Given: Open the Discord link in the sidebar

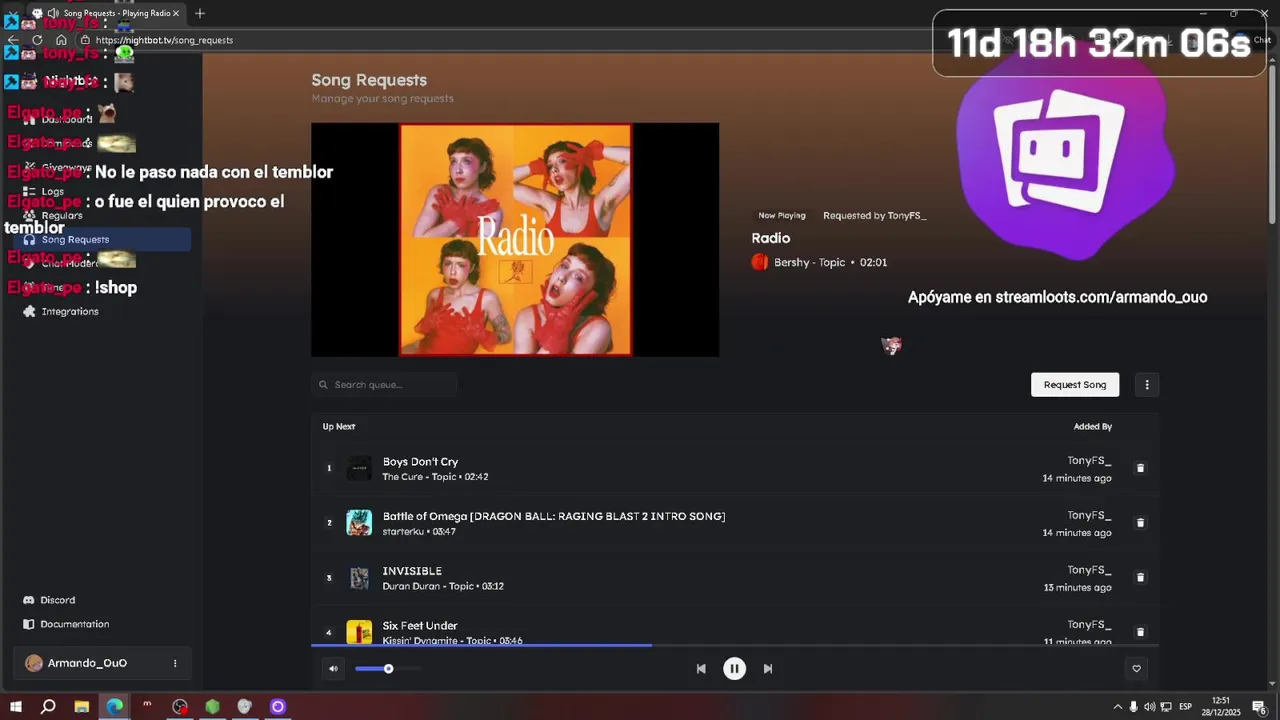Looking at the screenshot, I should pyautogui.click(x=58, y=600).
